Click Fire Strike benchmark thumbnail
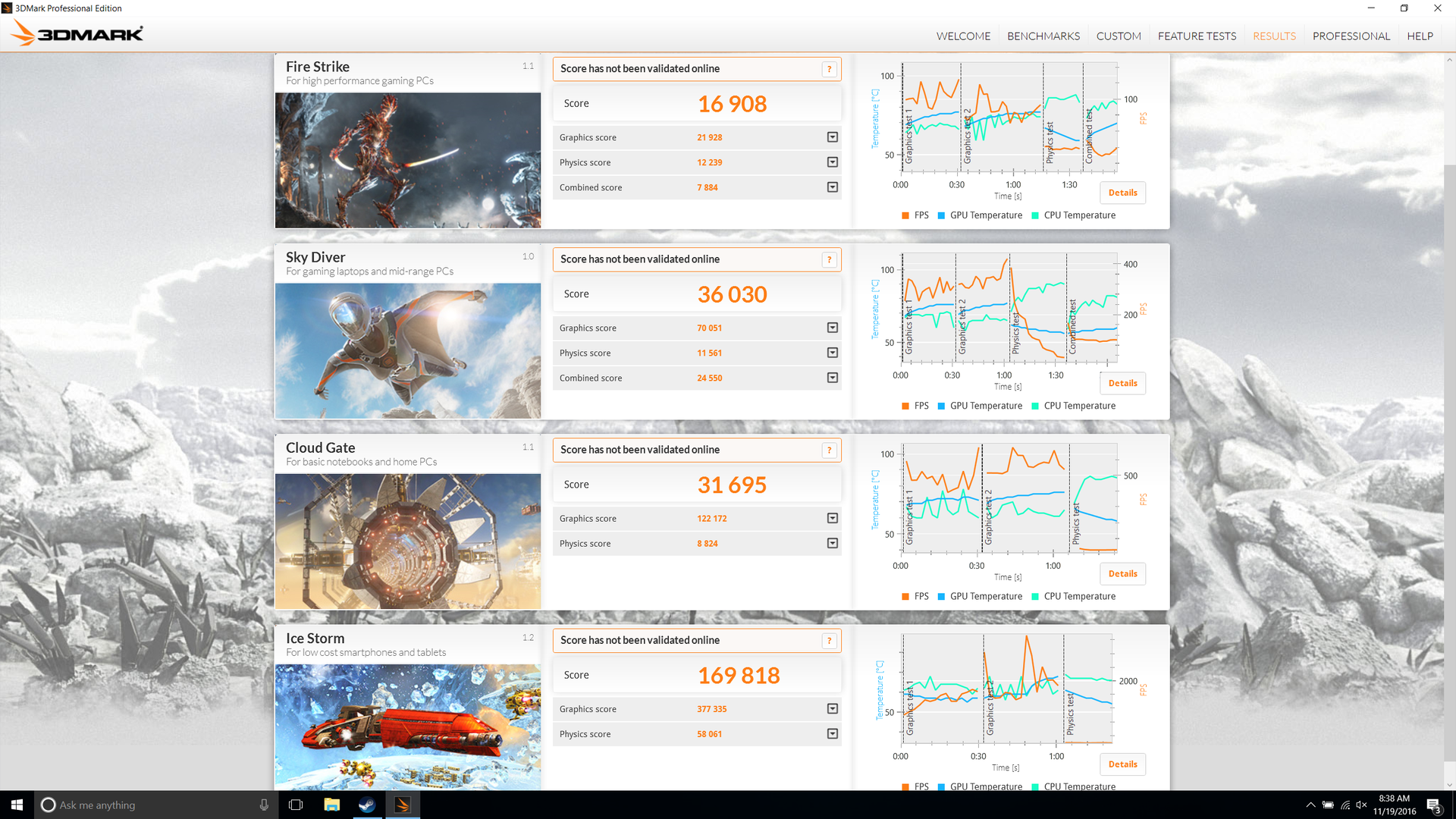Screen dimensions: 1456x819 [408, 160]
